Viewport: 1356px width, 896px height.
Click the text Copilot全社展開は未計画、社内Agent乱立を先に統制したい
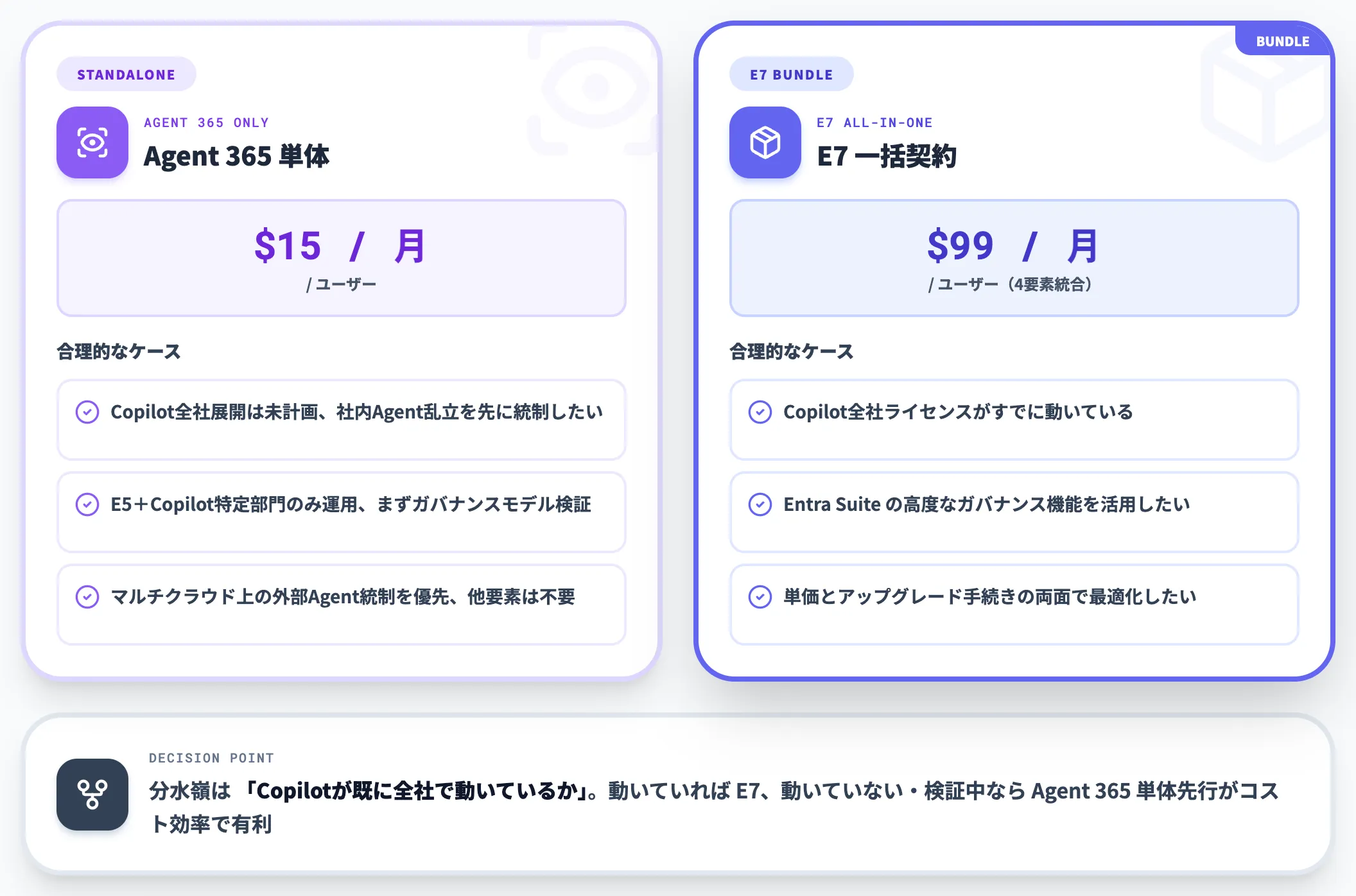357,412
